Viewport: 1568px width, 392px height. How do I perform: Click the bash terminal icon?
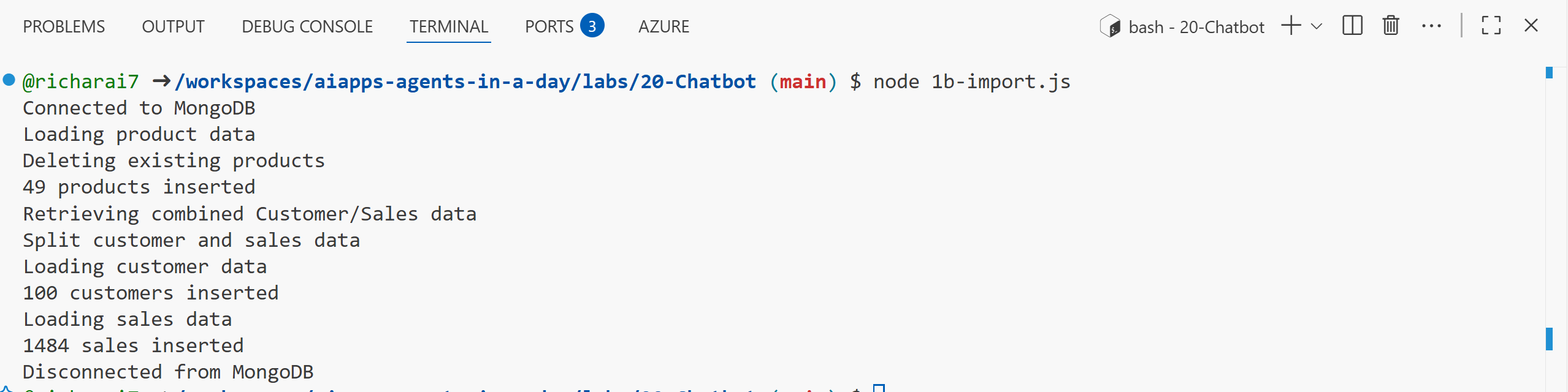[x=1110, y=26]
